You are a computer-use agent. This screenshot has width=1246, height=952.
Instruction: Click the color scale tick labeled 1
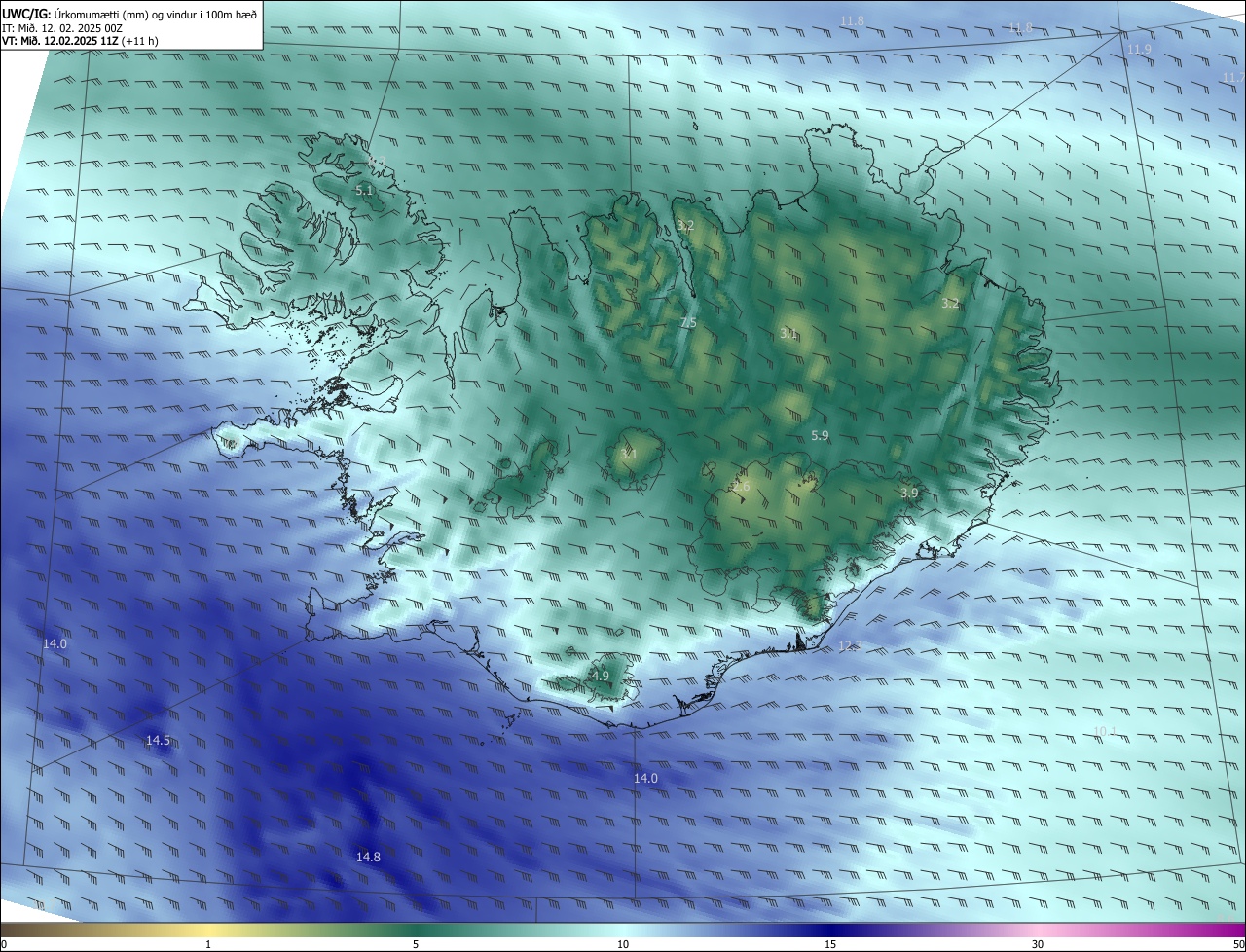click(x=208, y=944)
